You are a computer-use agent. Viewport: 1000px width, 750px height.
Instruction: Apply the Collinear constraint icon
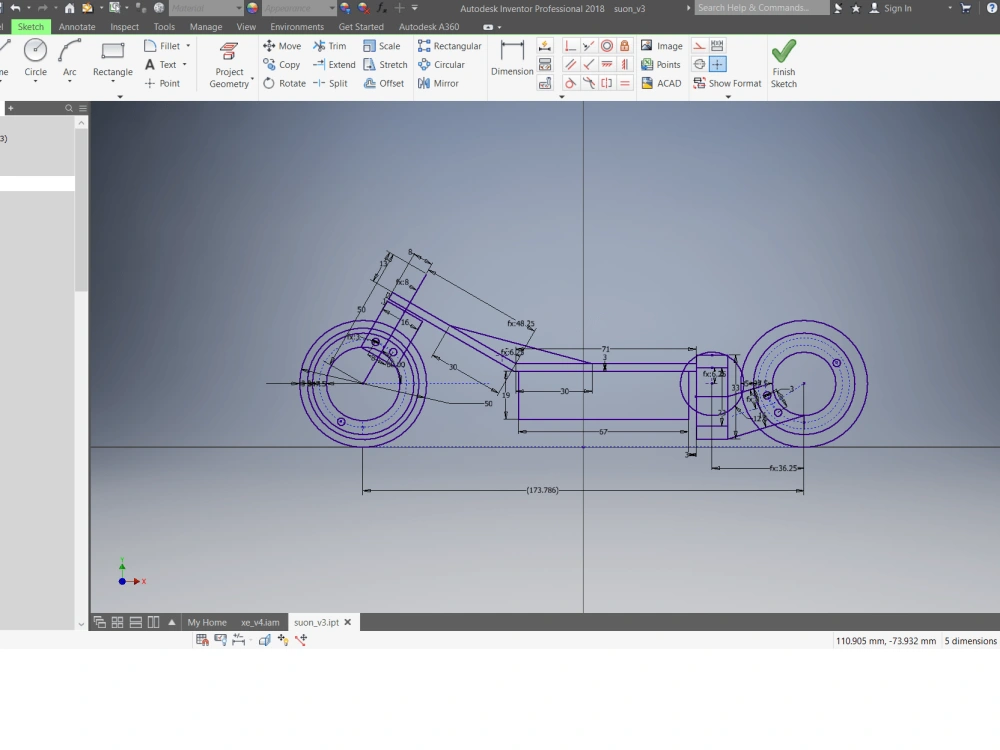coord(589,46)
